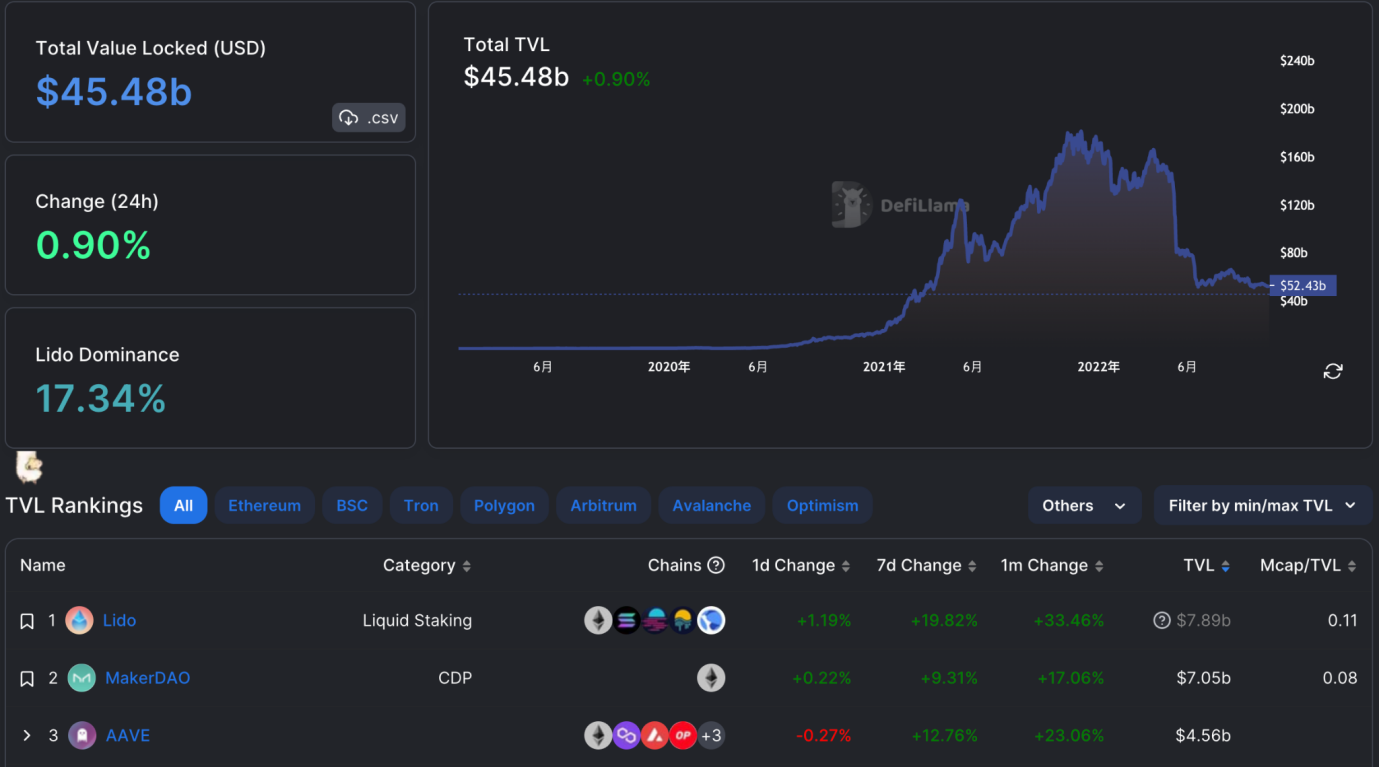
Task: Expand the AAVE row chevron
Action: [x=27, y=736]
